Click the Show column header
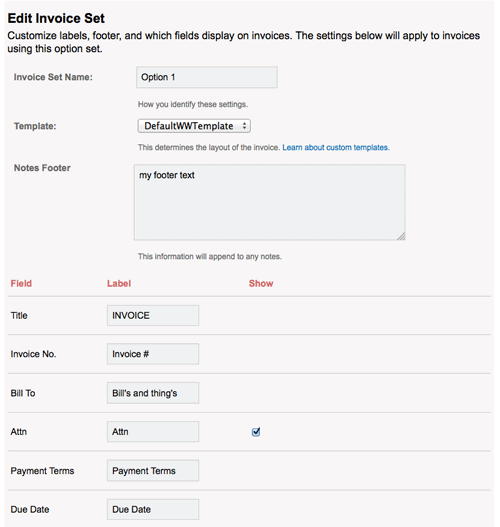This screenshot has width=500, height=527. pyautogui.click(x=261, y=284)
